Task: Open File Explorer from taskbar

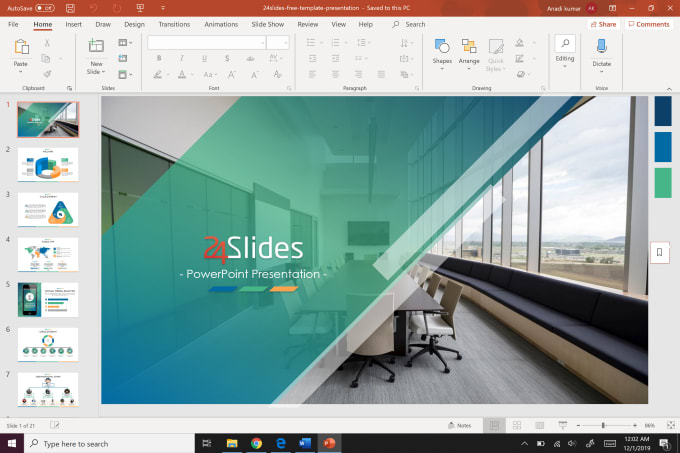Action: [232, 443]
